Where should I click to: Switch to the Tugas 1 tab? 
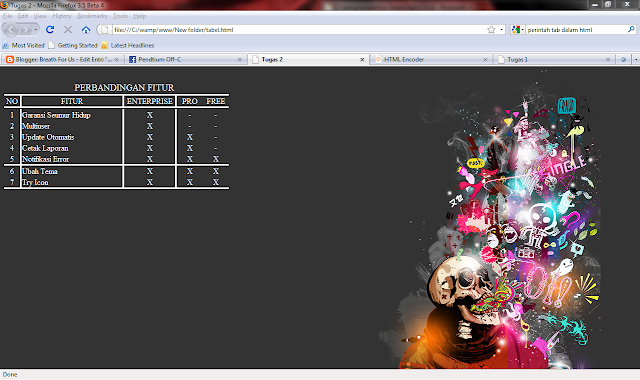554,60
